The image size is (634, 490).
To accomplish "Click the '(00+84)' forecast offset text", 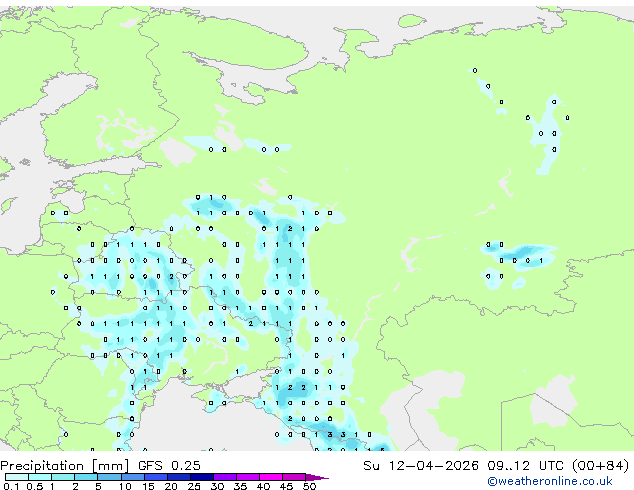I will point(601,466).
